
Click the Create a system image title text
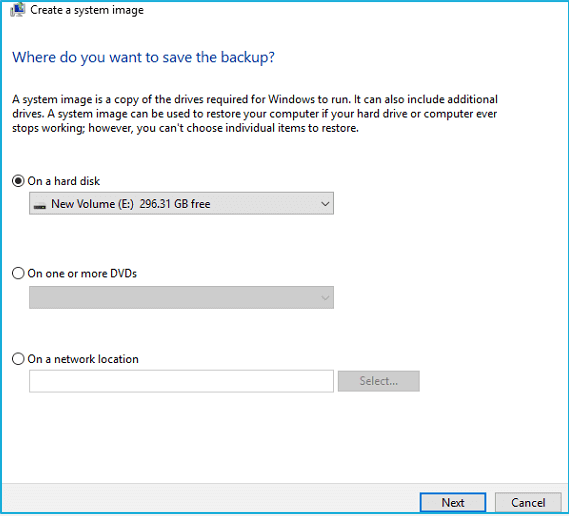(x=87, y=10)
